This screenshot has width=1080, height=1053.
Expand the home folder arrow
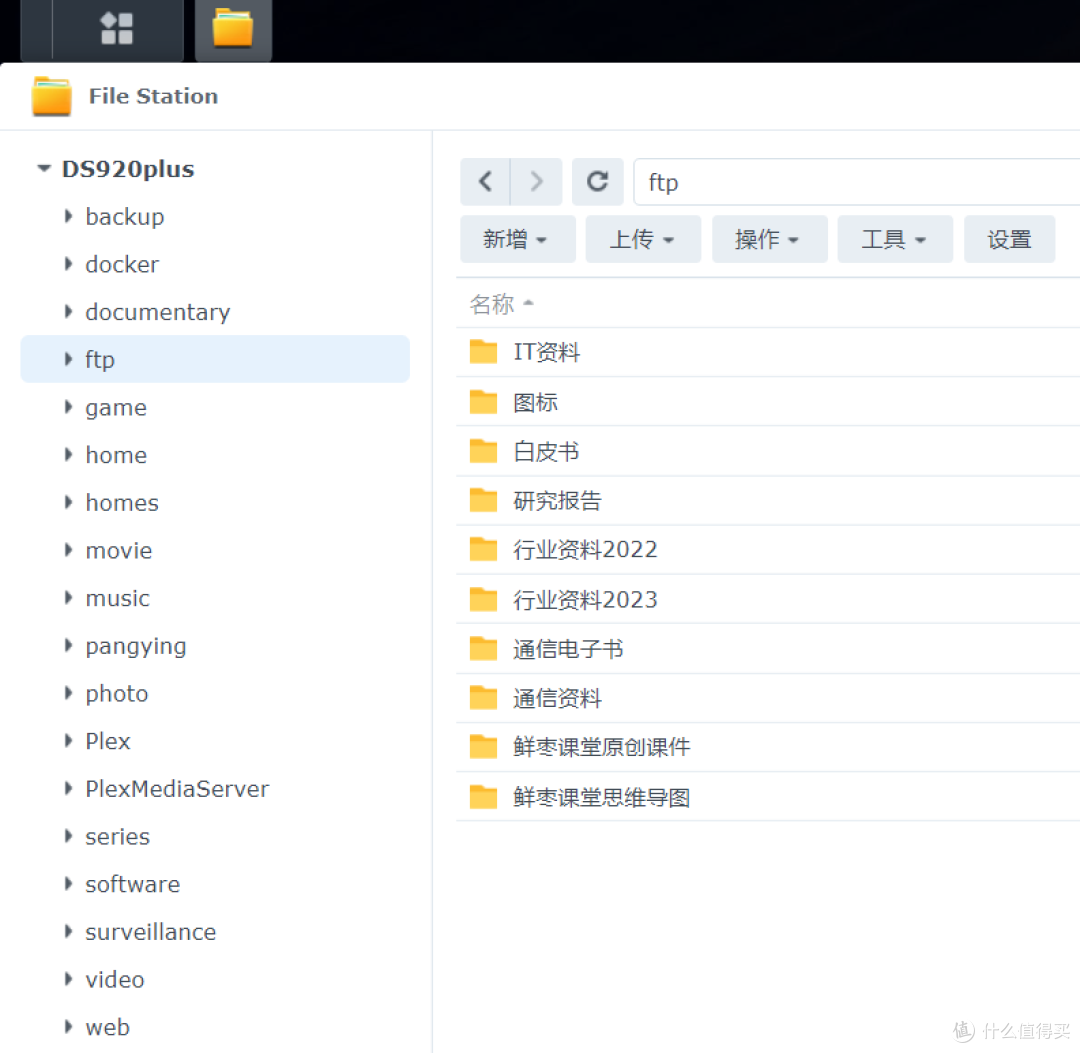[68, 455]
